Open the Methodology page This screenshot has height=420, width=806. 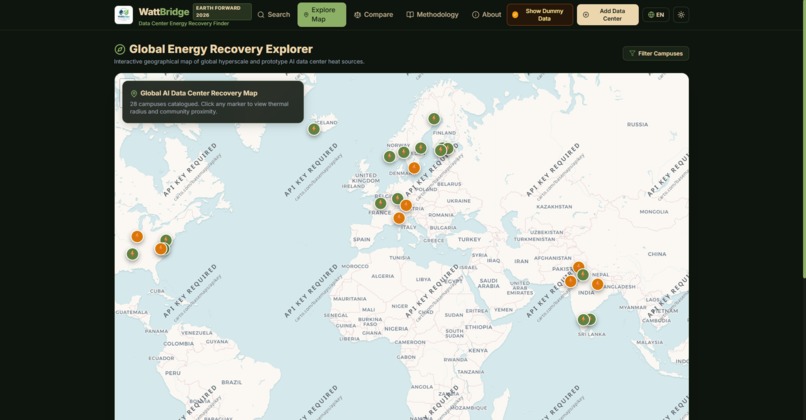(x=432, y=15)
